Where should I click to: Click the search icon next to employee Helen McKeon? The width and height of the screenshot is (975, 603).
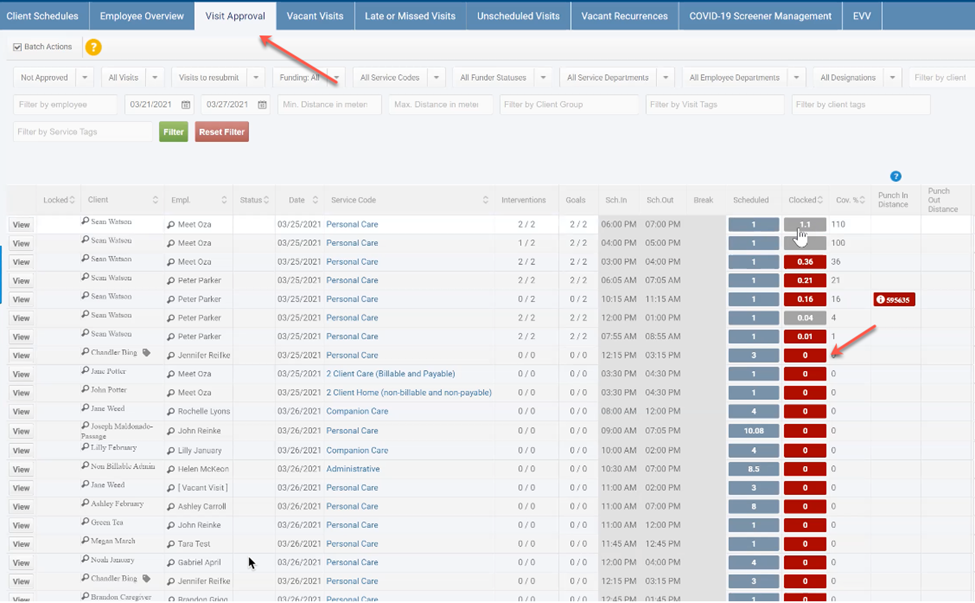point(171,468)
